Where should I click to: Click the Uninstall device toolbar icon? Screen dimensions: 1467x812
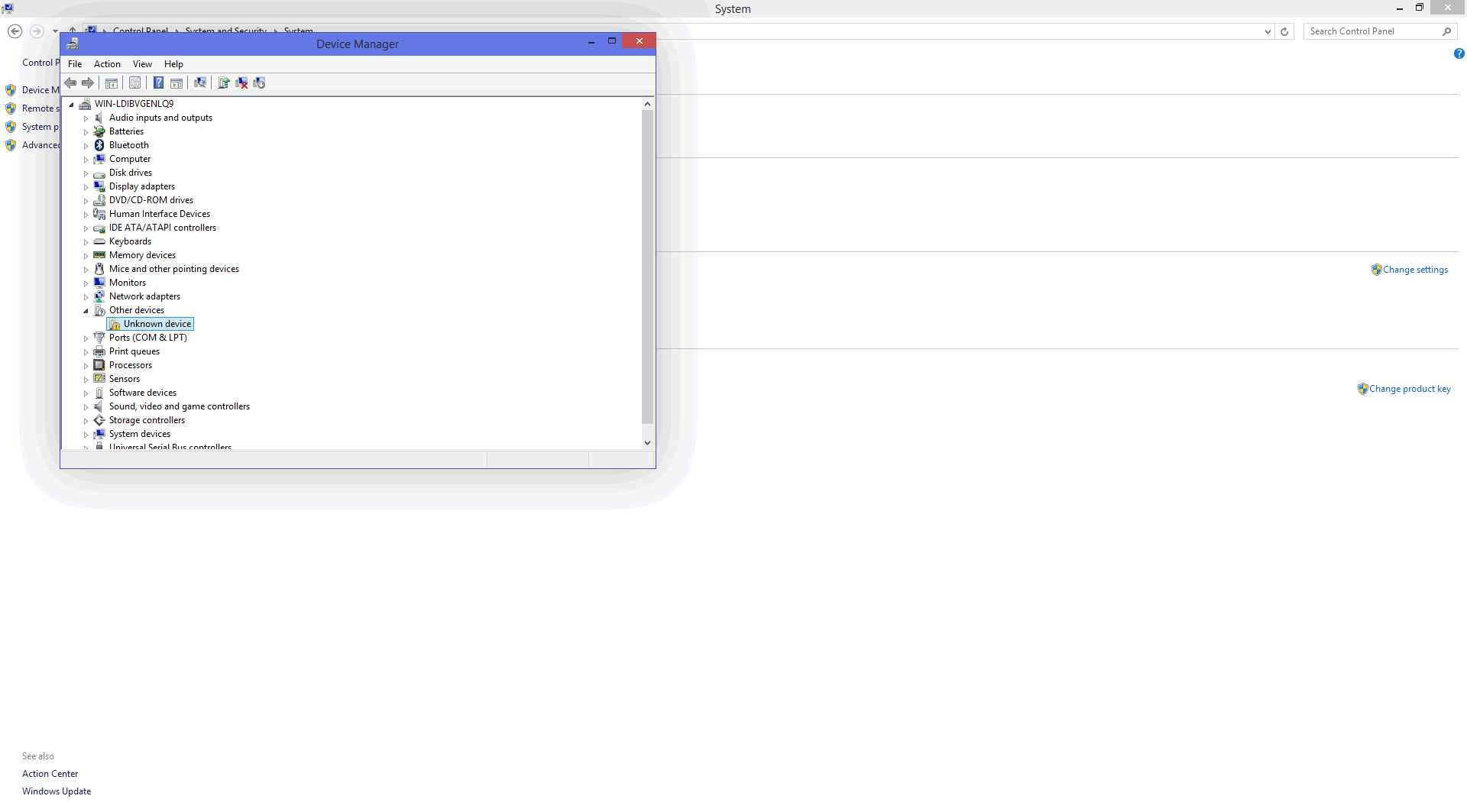pos(241,83)
